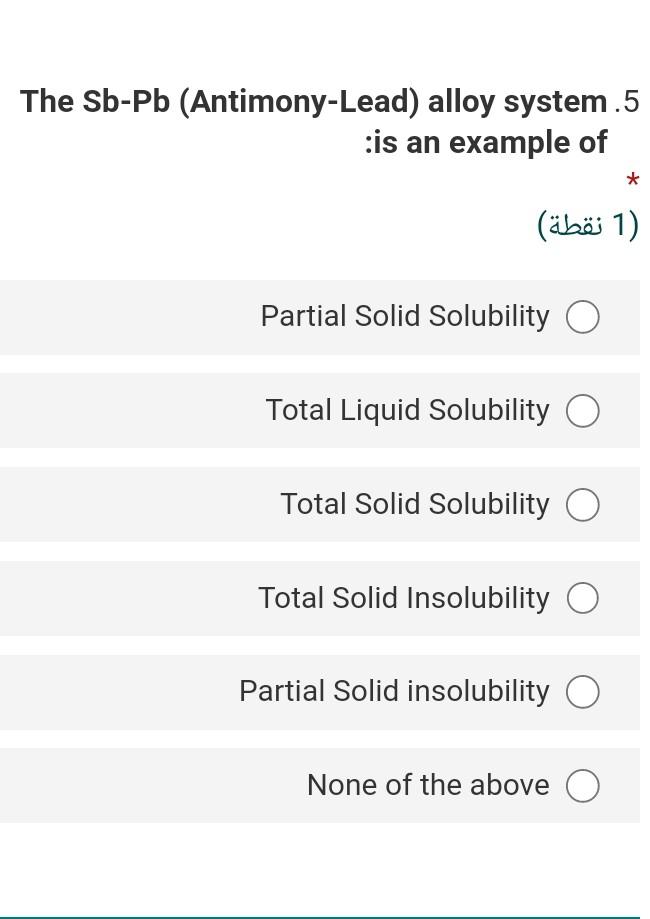
Task: Click the question number 5
Action: (x=627, y=102)
